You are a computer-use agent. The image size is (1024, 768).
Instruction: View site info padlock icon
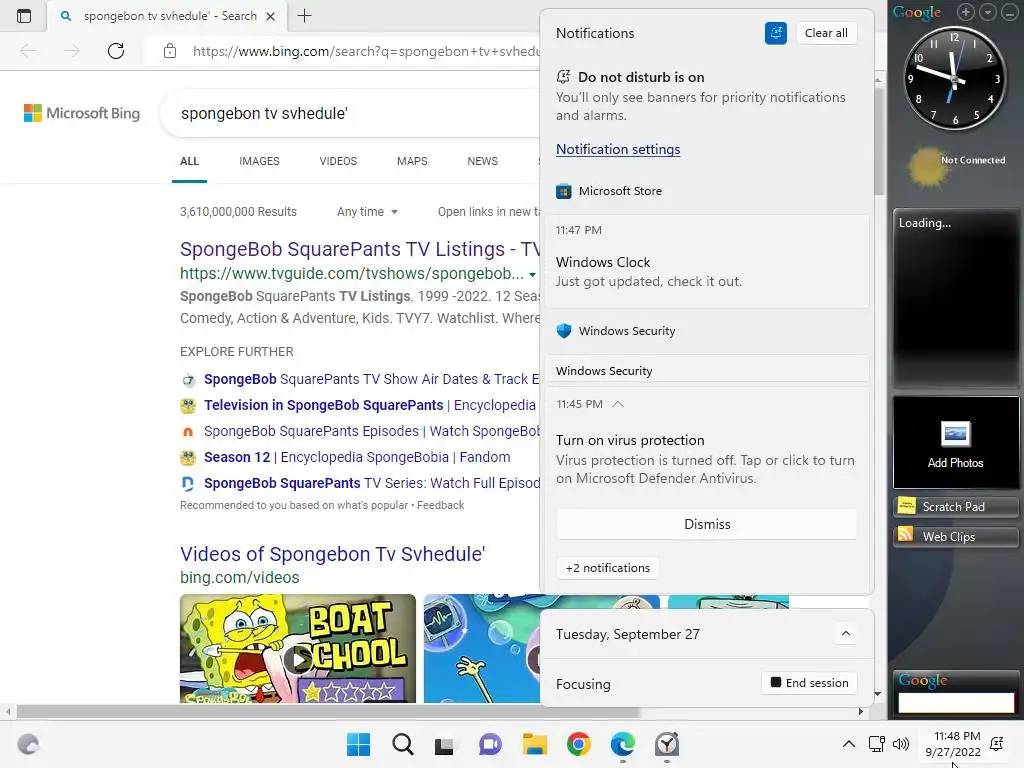click(x=170, y=51)
